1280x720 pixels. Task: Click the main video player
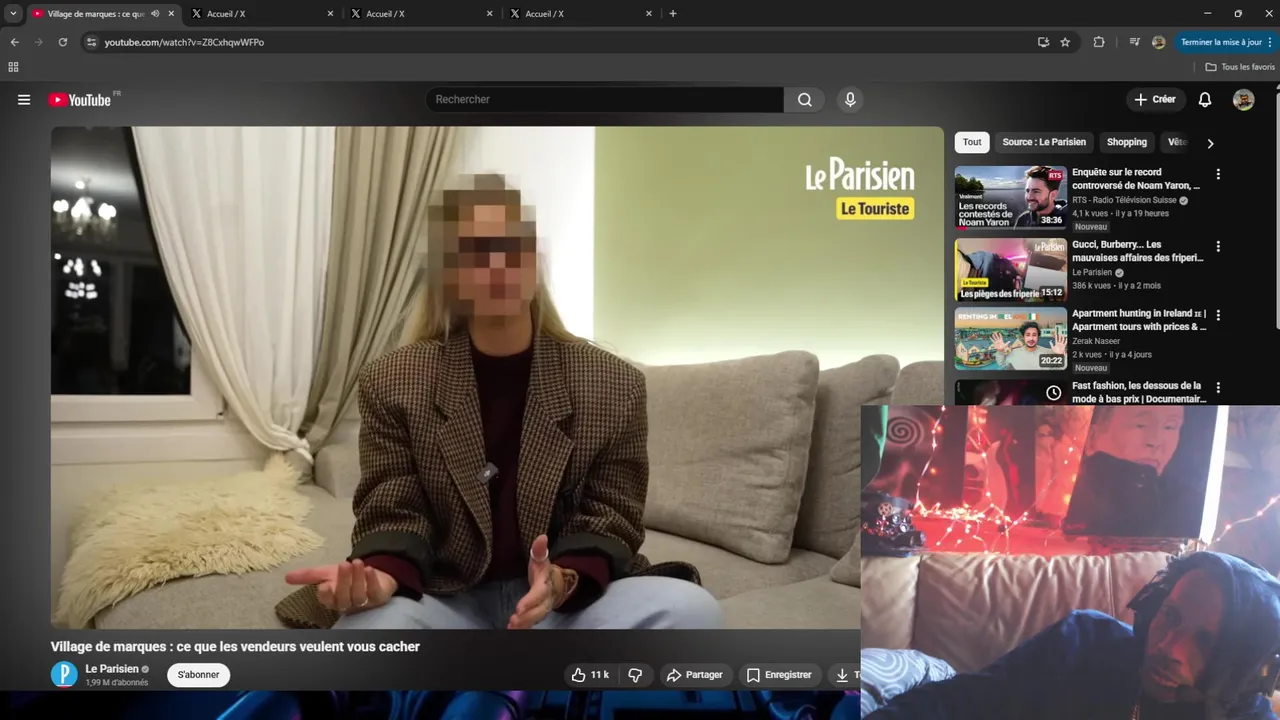pyautogui.click(x=497, y=377)
